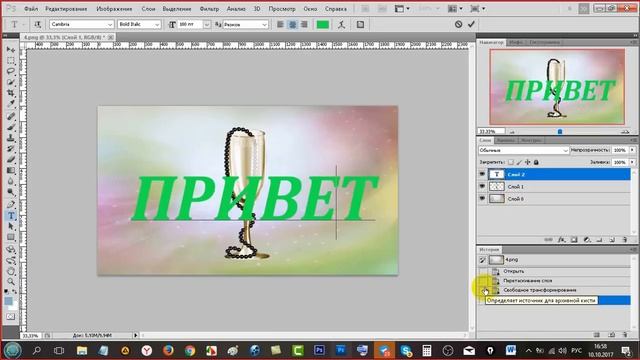Open the Bold Italic font style dropdown
This screenshot has height=360, width=640.
pyautogui.click(x=157, y=24)
